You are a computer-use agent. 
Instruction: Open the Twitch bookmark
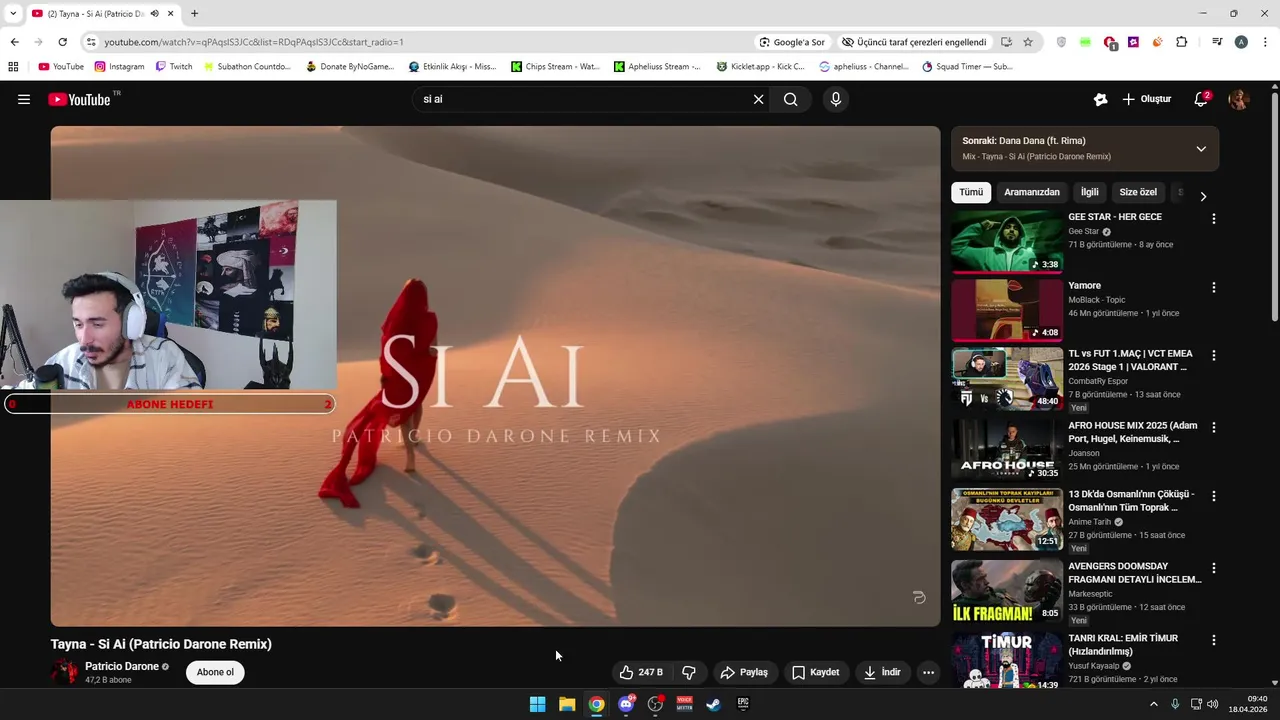click(174, 67)
